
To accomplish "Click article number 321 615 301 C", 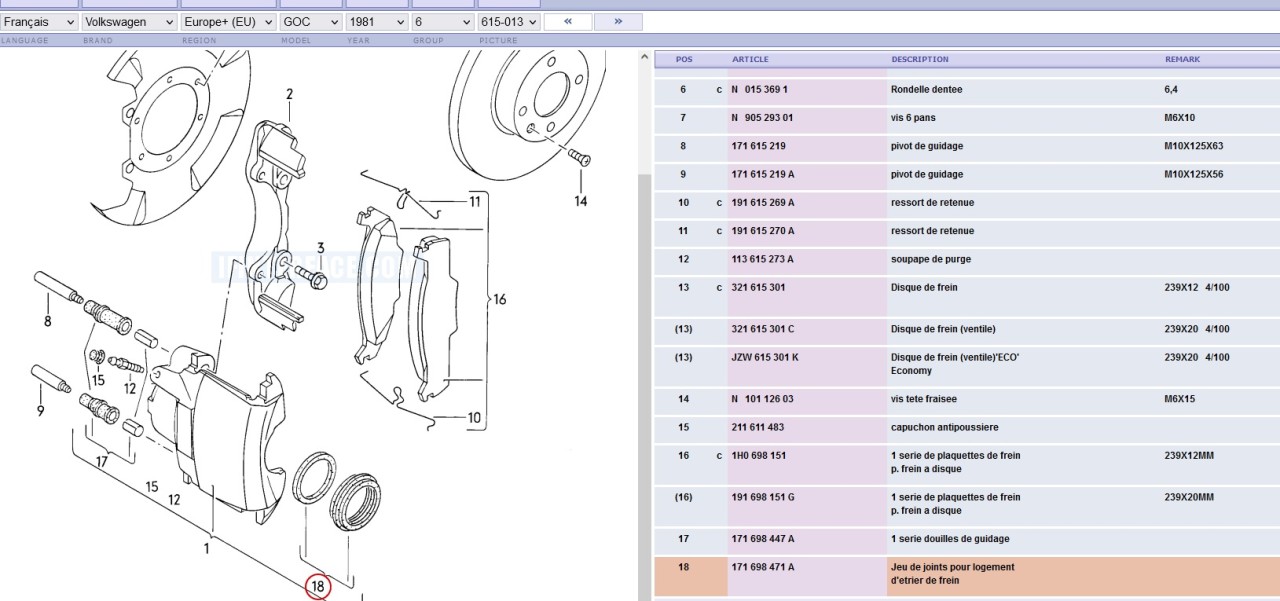I will (763, 329).
